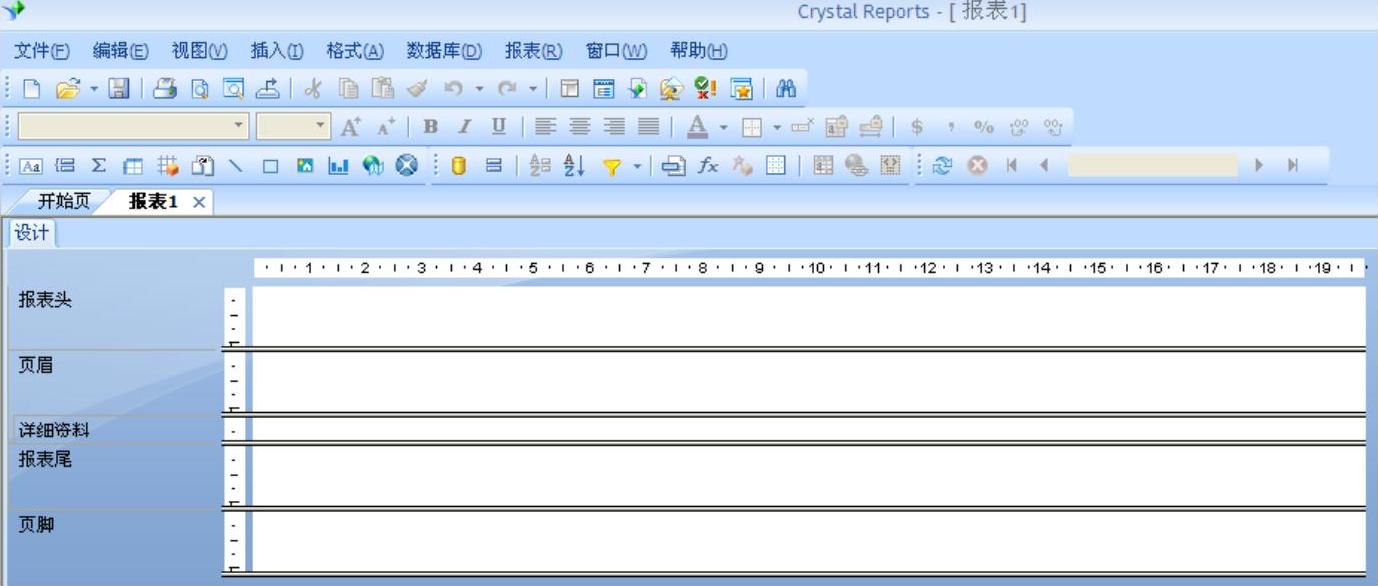Click the Check Dependencies icon

point(705,89)
